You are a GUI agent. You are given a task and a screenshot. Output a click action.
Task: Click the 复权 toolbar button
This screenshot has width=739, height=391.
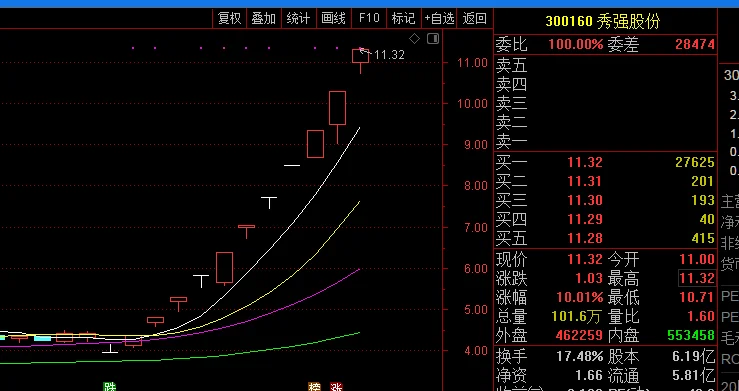click(x=230, y=18)
